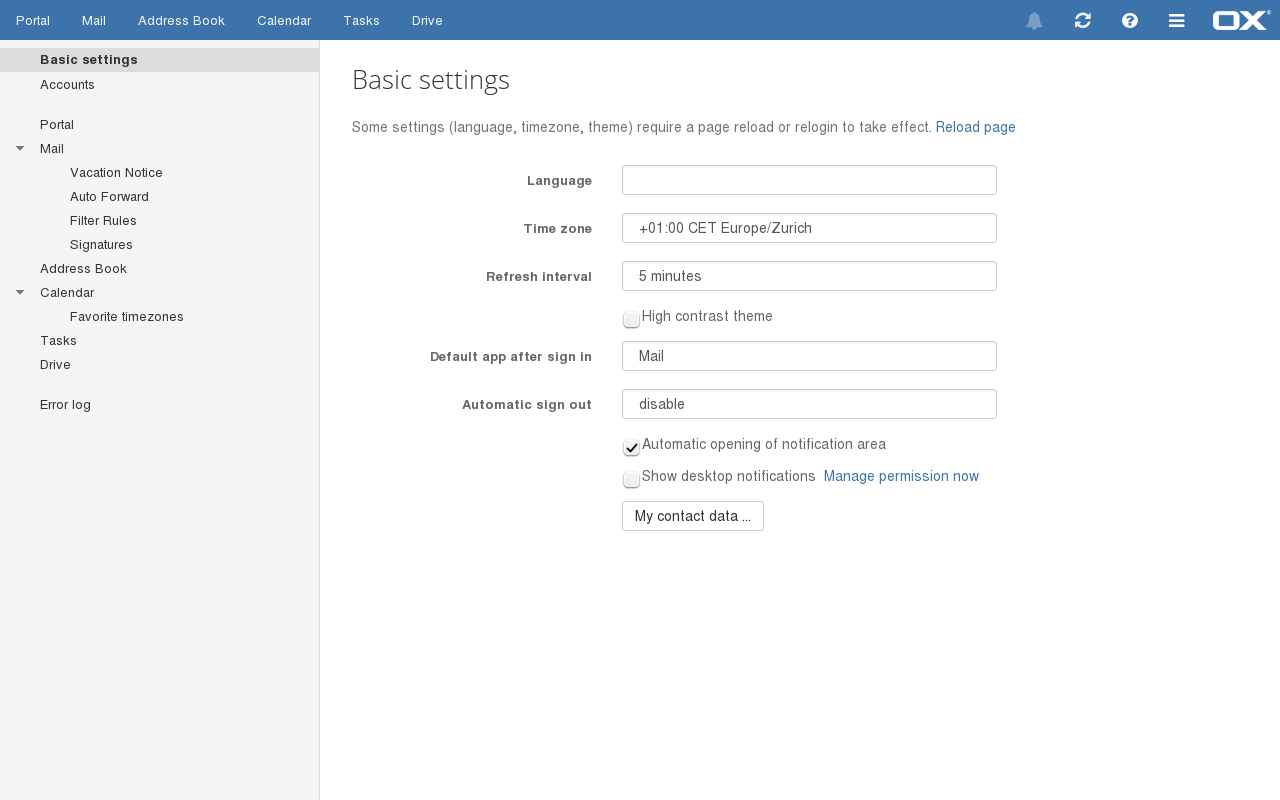1280x800 pixels.
Task: Select Vacation Notice in the sidebar
Action: tap(116, 173)
